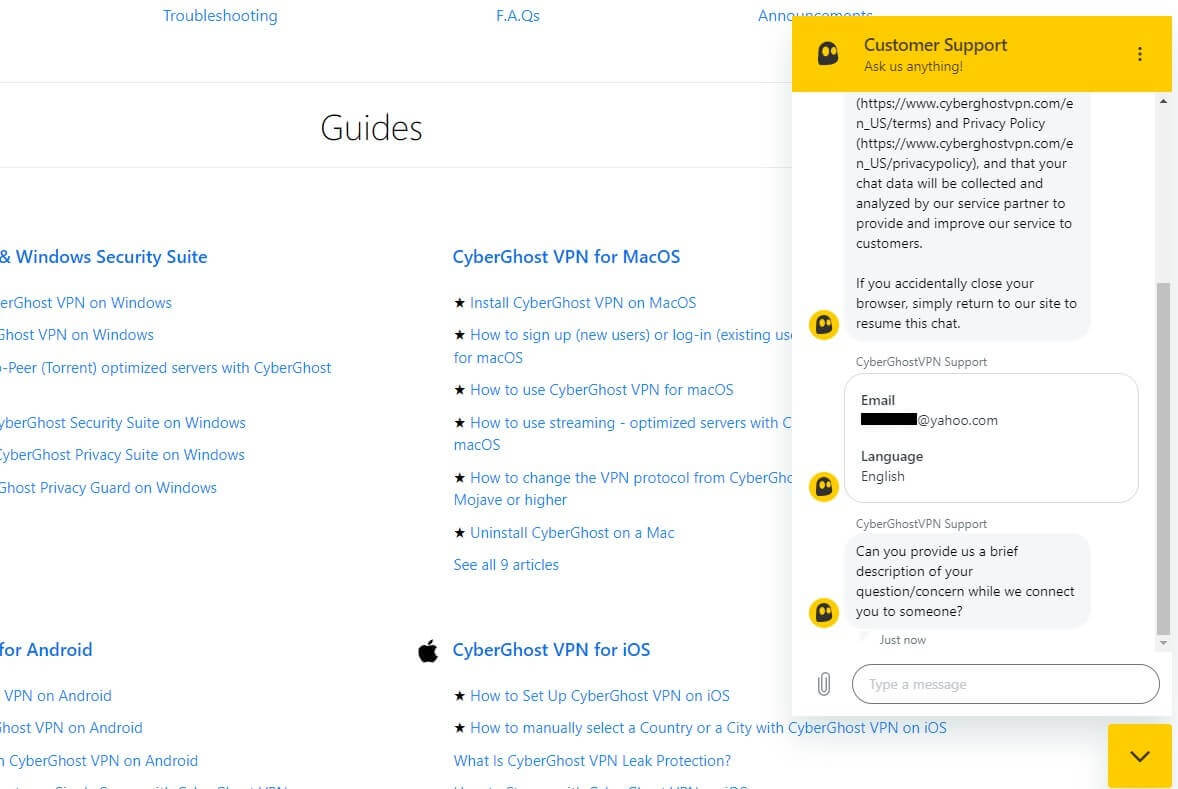Viewport: 1178px width, 789px height.
Task: Click 'See all 9 articles' link
Action: [x=506, y=565]
